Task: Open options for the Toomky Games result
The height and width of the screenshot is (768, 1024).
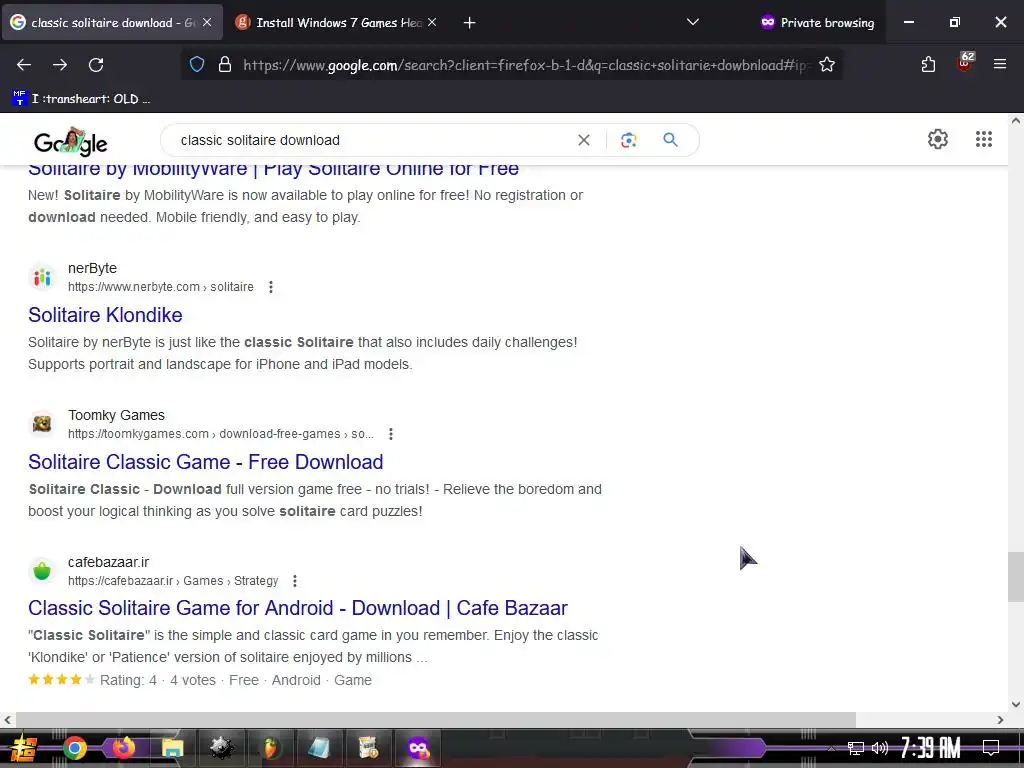Action: pyautogui.click(x=391, y=434)
